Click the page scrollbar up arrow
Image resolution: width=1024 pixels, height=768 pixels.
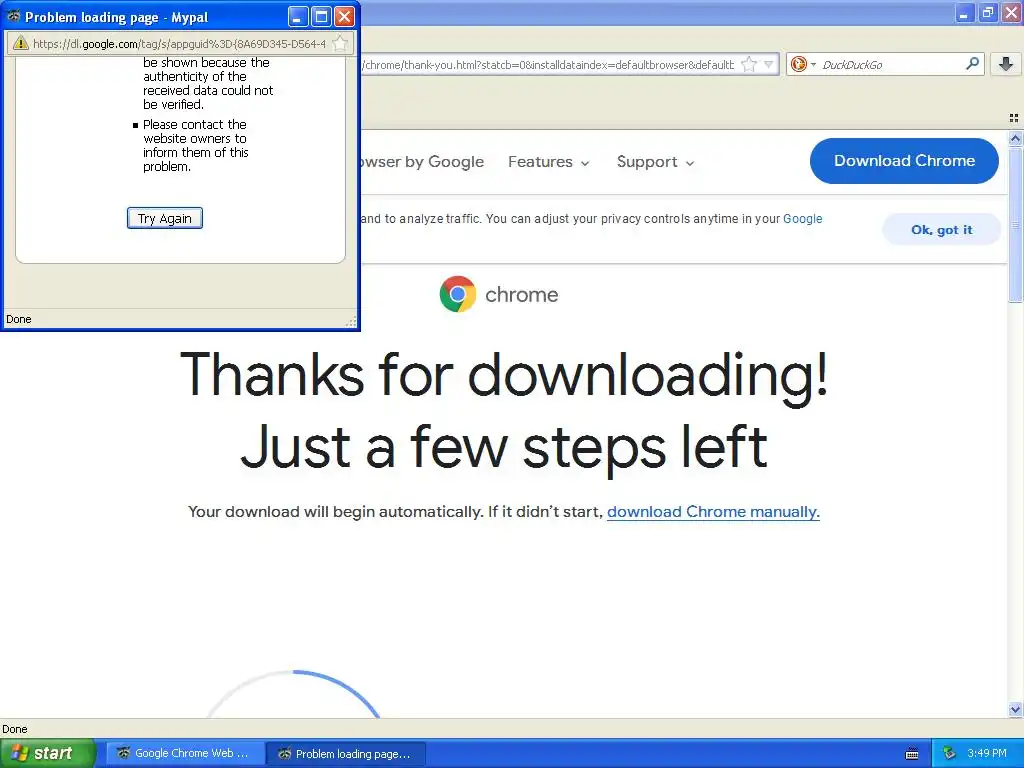[x=1015, y=138]
